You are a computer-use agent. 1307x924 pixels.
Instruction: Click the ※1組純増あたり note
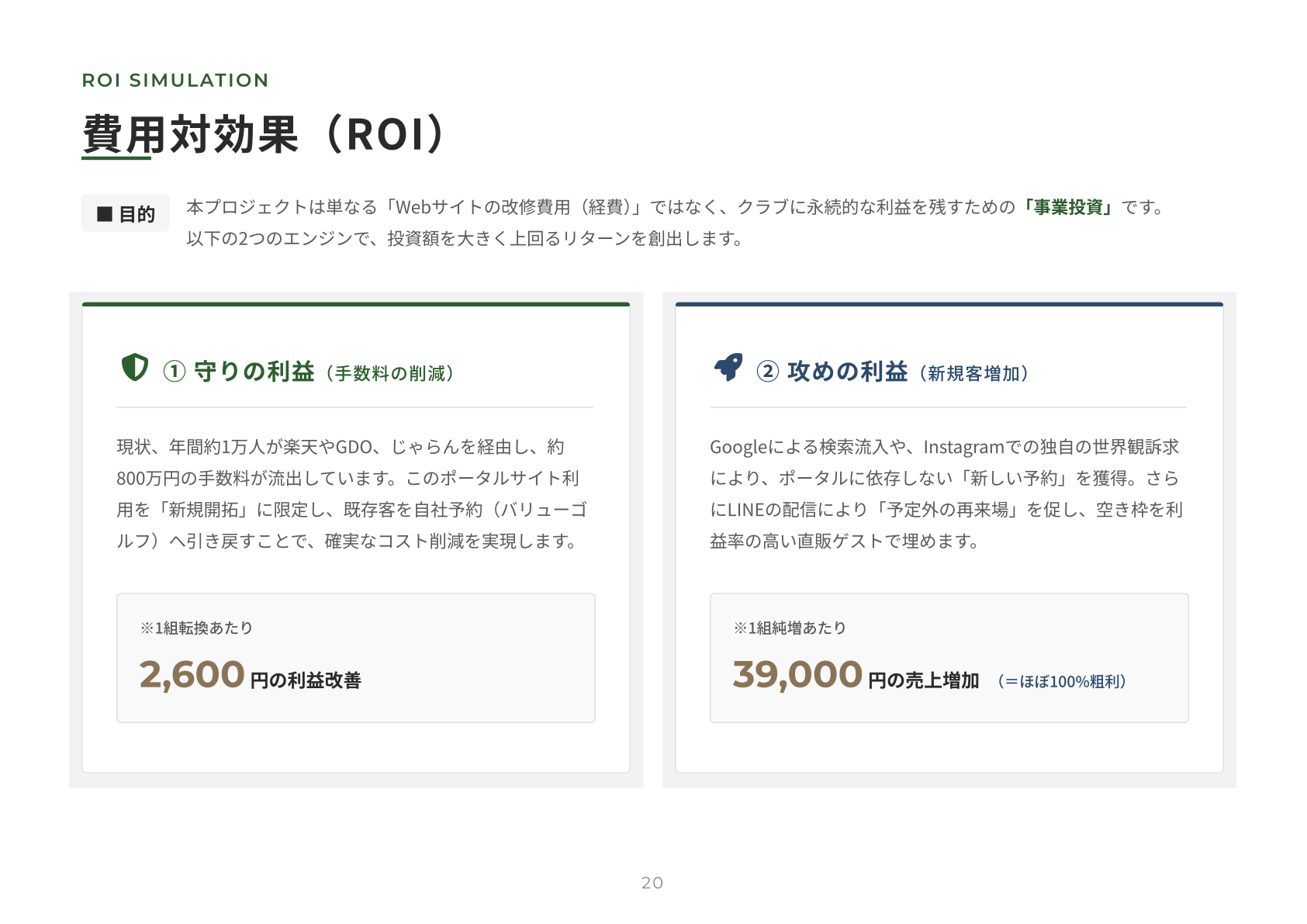coord(790,628)
